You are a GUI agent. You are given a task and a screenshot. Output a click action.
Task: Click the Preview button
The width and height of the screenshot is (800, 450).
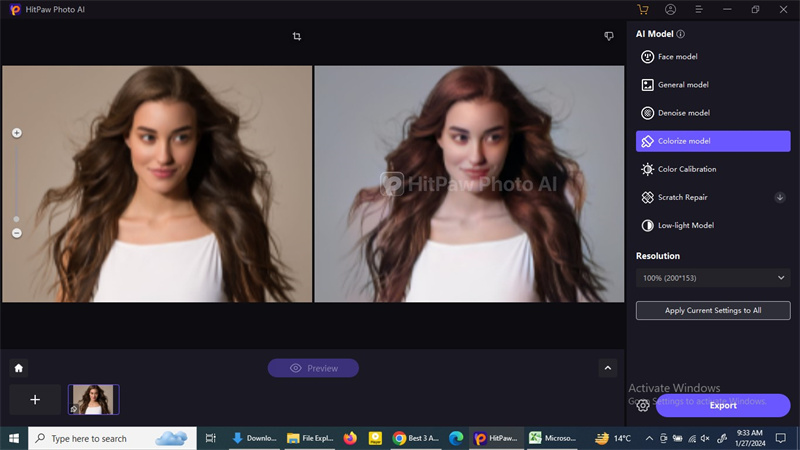313,368
